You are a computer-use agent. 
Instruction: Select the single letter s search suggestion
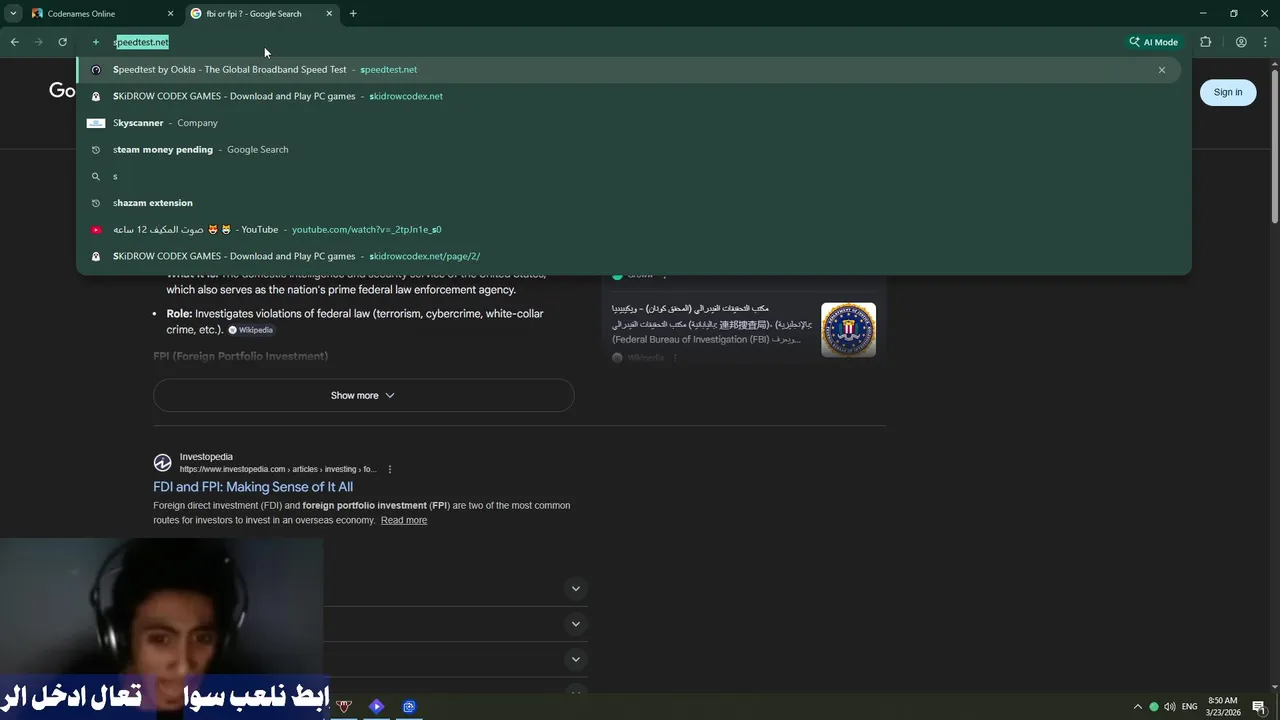628,176
